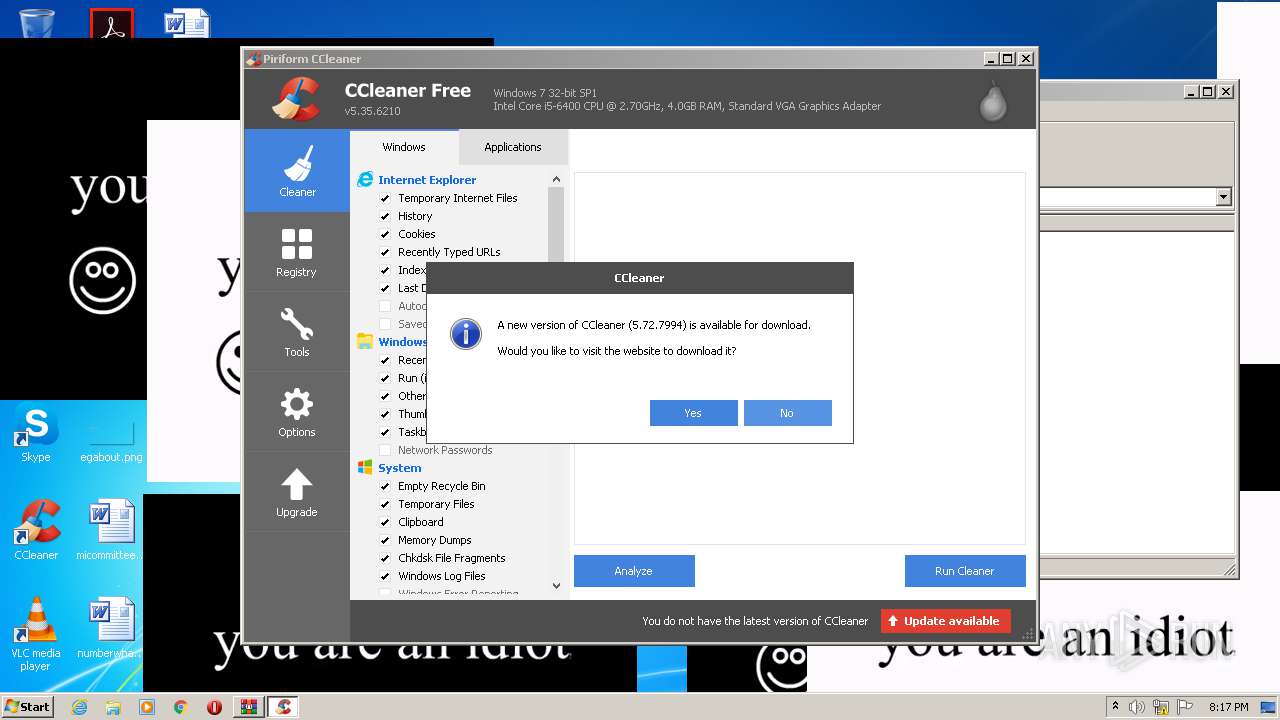Click the CCleaner broom logo in the header
Screen dimensions: 1280x720
[296, 99]
